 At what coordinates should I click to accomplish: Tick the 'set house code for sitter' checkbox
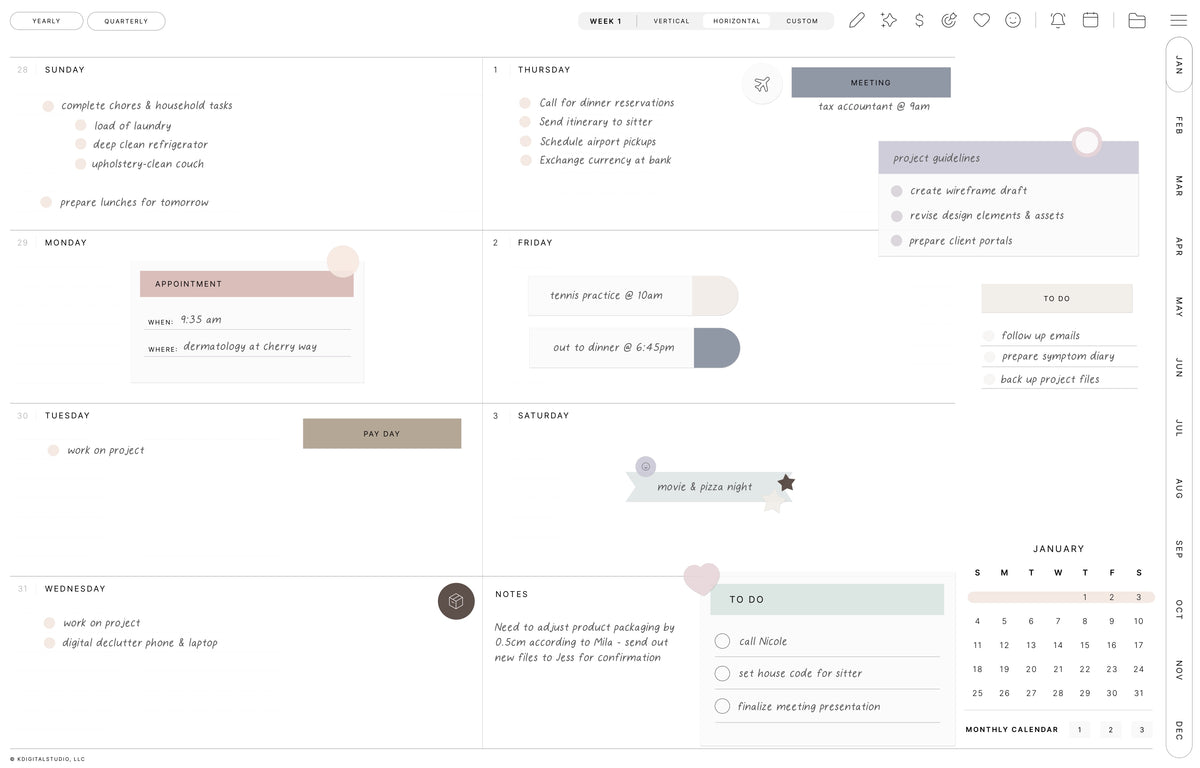[722, 674]
